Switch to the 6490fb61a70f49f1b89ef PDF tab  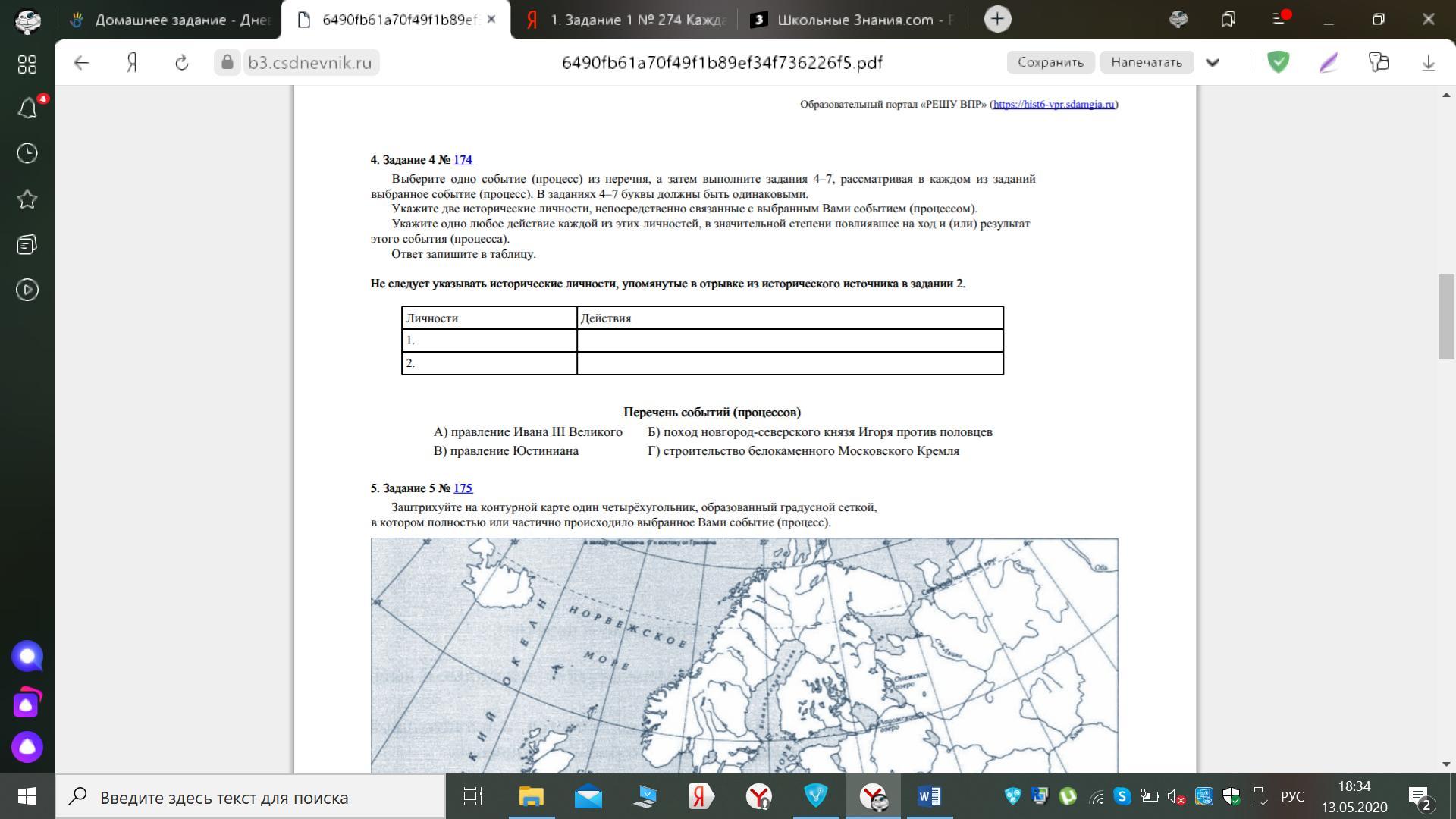point(396,20)
